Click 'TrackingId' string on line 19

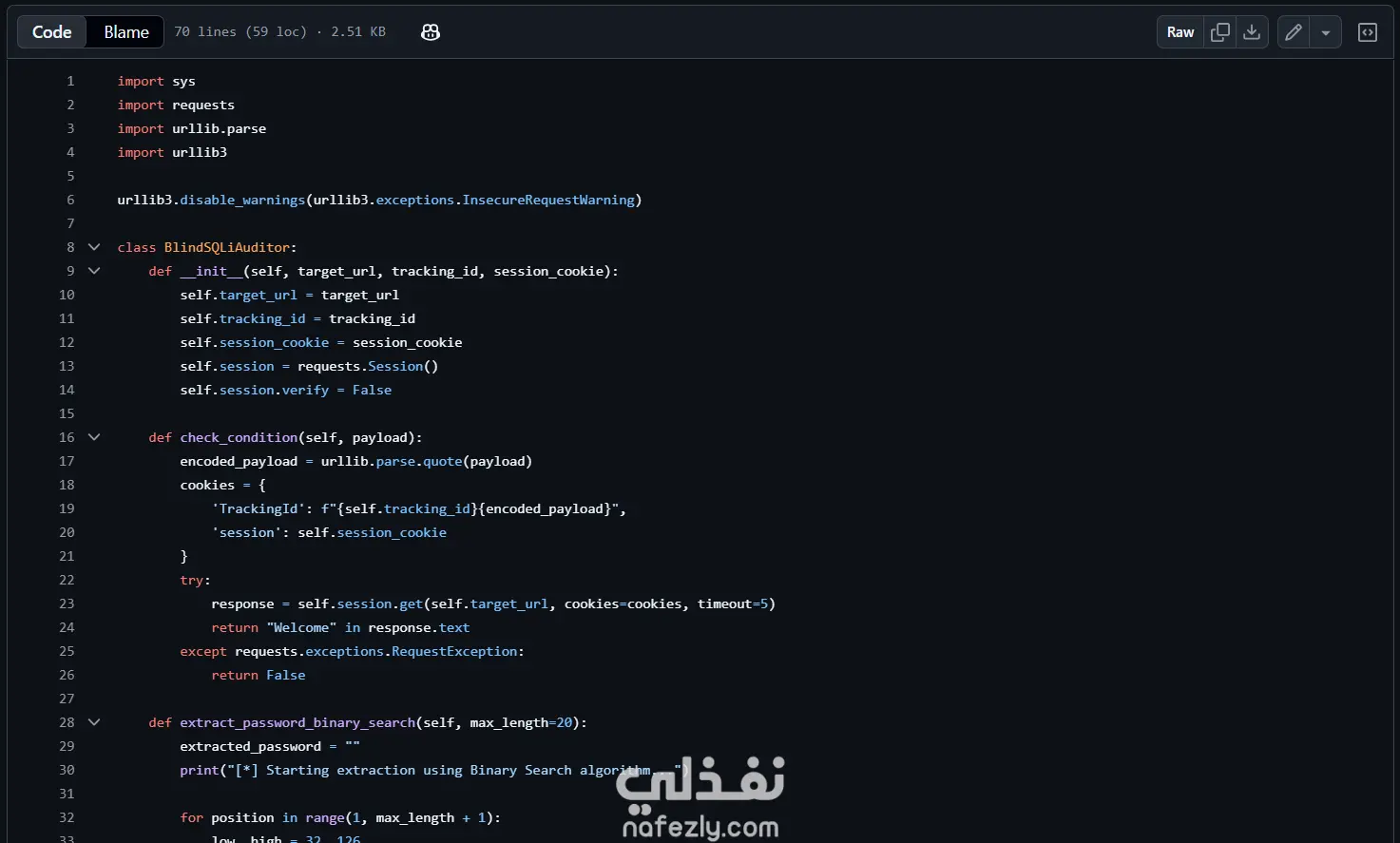coord(259,508)
